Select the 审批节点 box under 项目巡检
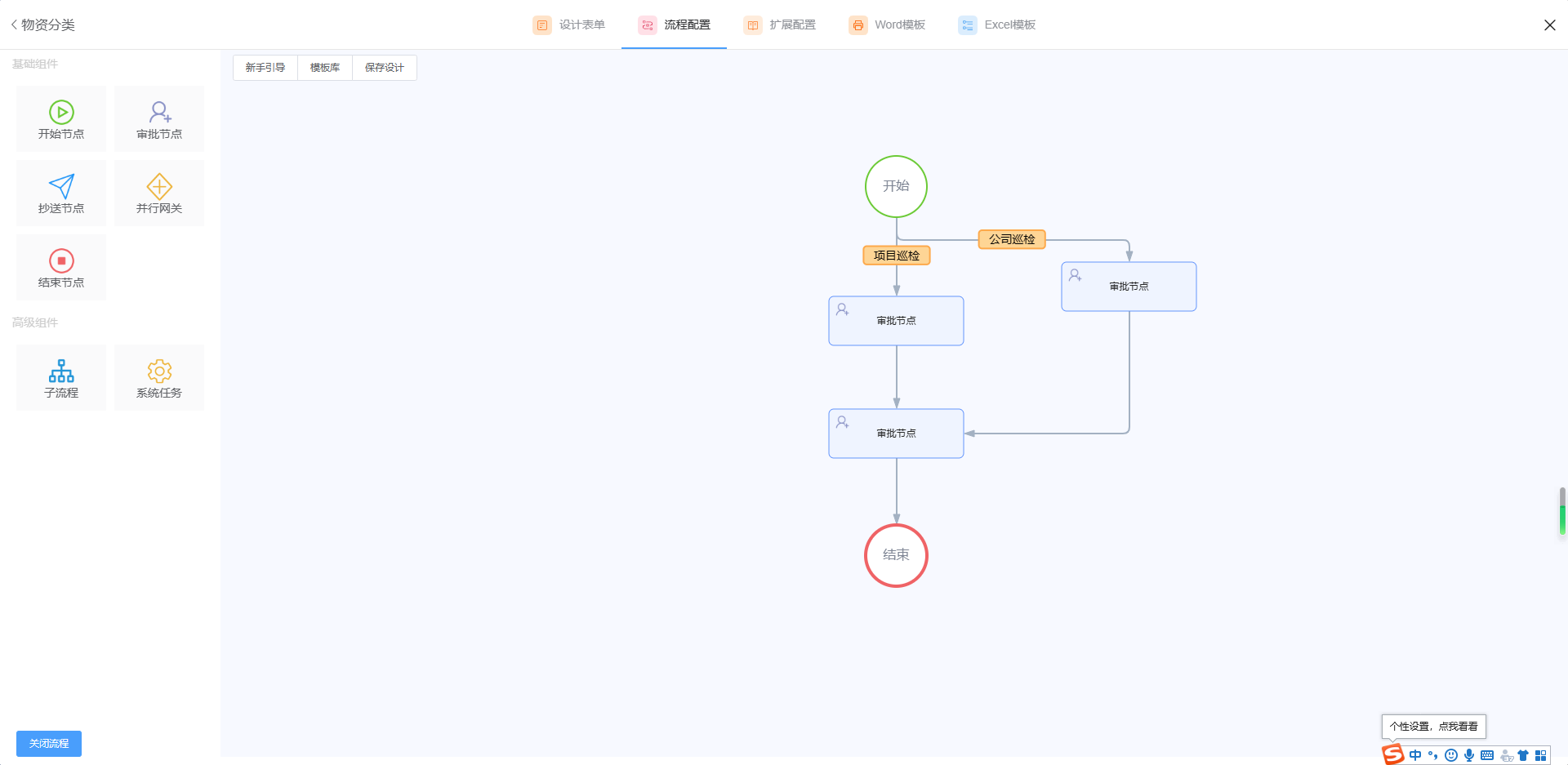The image size is (1568, 765). (x=896, y=321)
